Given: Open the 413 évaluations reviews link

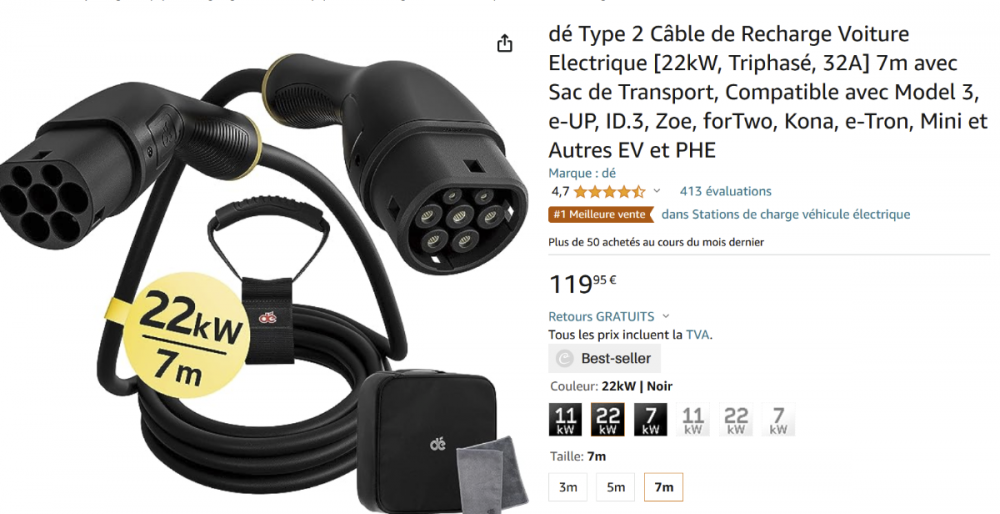Looking at the screenshot, I should click(725, 191).
